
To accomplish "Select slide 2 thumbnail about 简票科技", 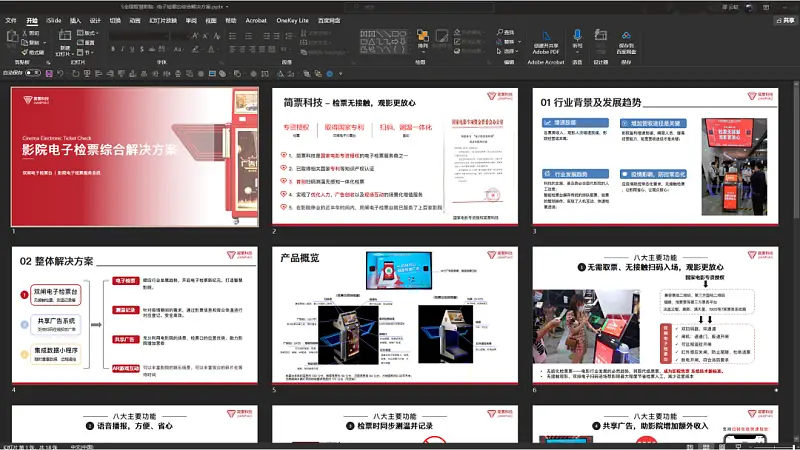I will point(395,156).
